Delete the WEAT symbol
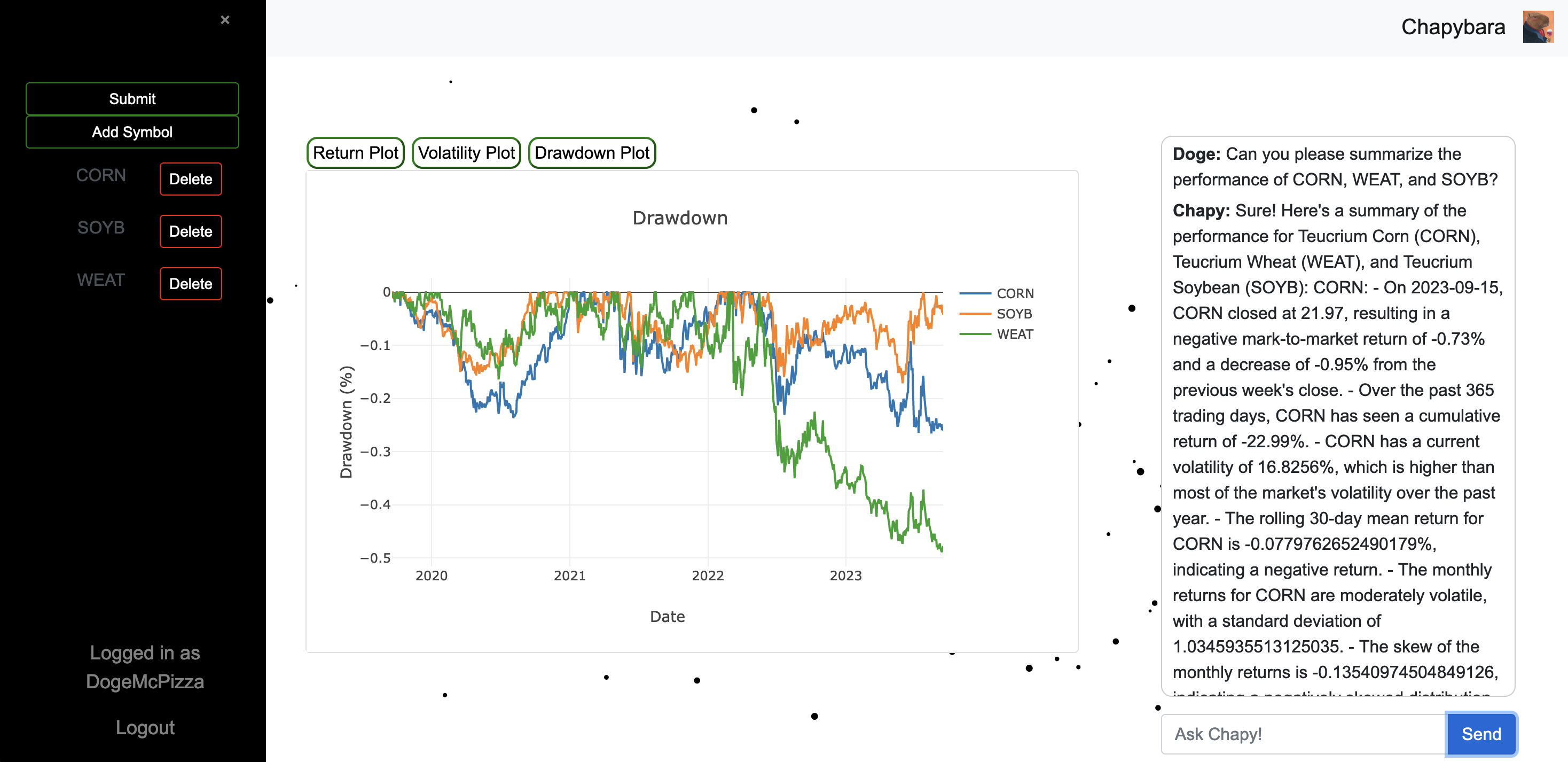Viewport: 1568px width, 762px height. (191, 284)
